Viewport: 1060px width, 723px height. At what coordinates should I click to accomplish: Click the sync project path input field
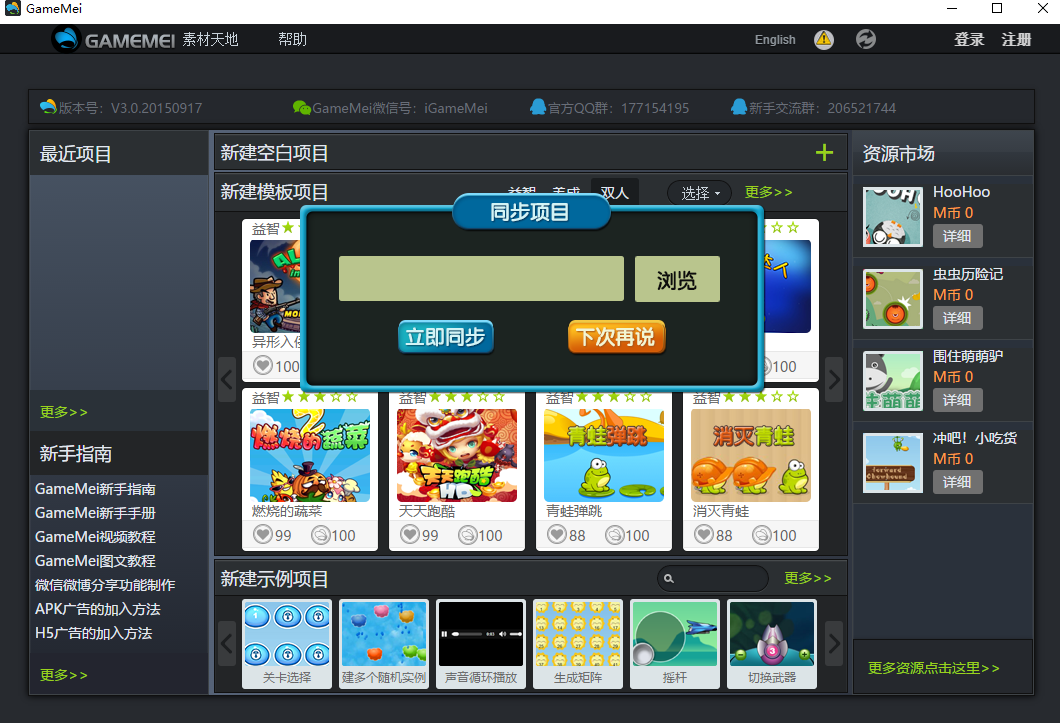tap(481, 279)
